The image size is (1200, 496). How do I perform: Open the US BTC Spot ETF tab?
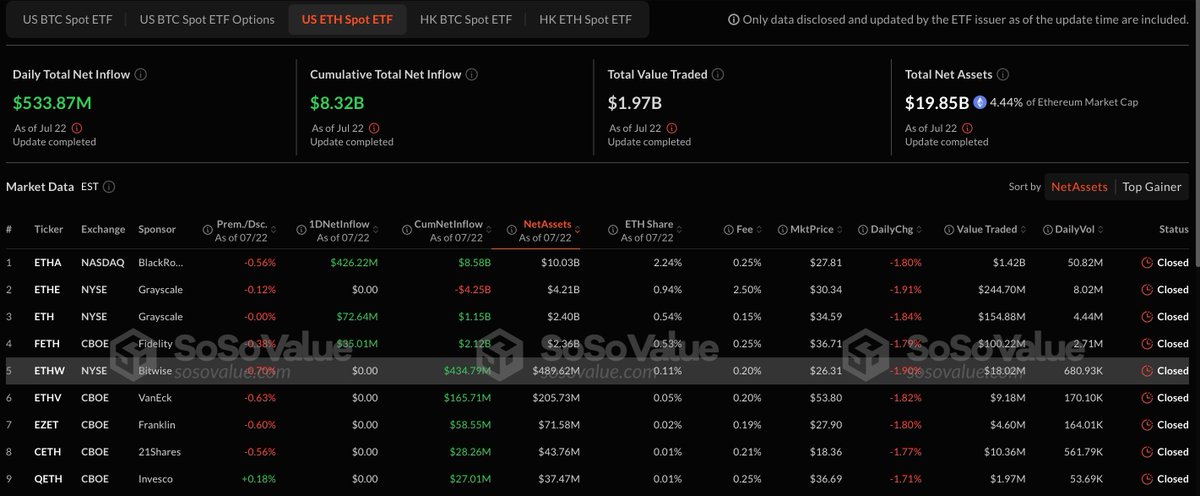pos(65,19)
